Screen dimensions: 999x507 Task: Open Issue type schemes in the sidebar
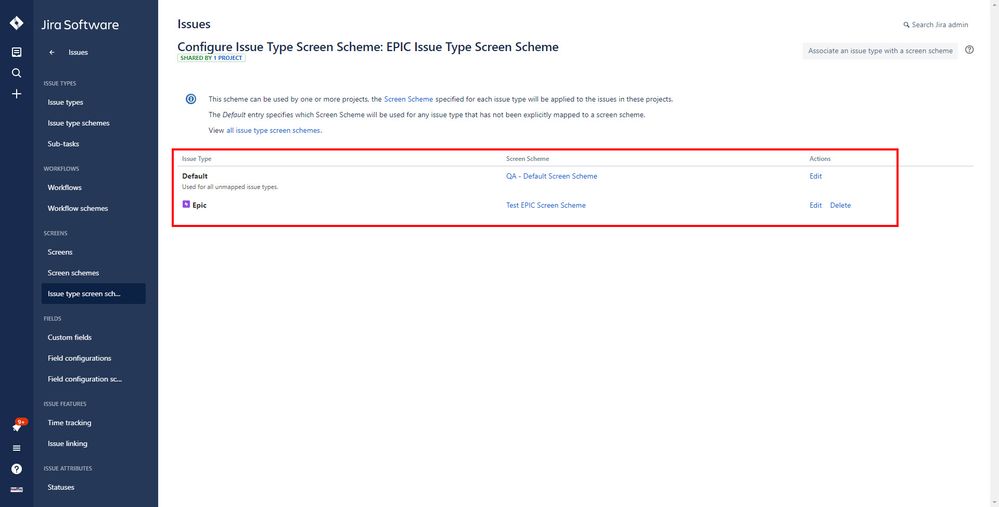pos(78,123)
